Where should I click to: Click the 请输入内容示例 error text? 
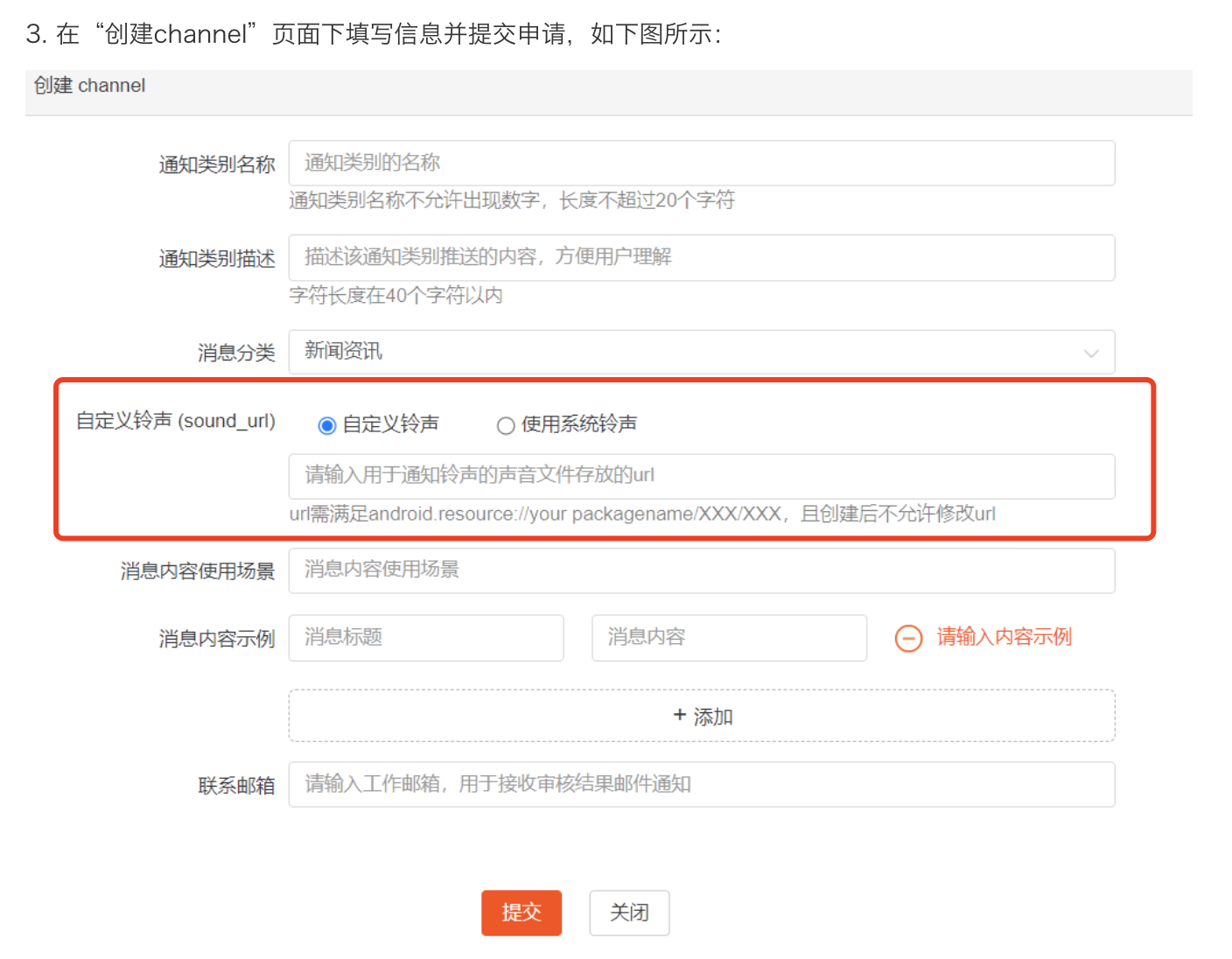1004,637
